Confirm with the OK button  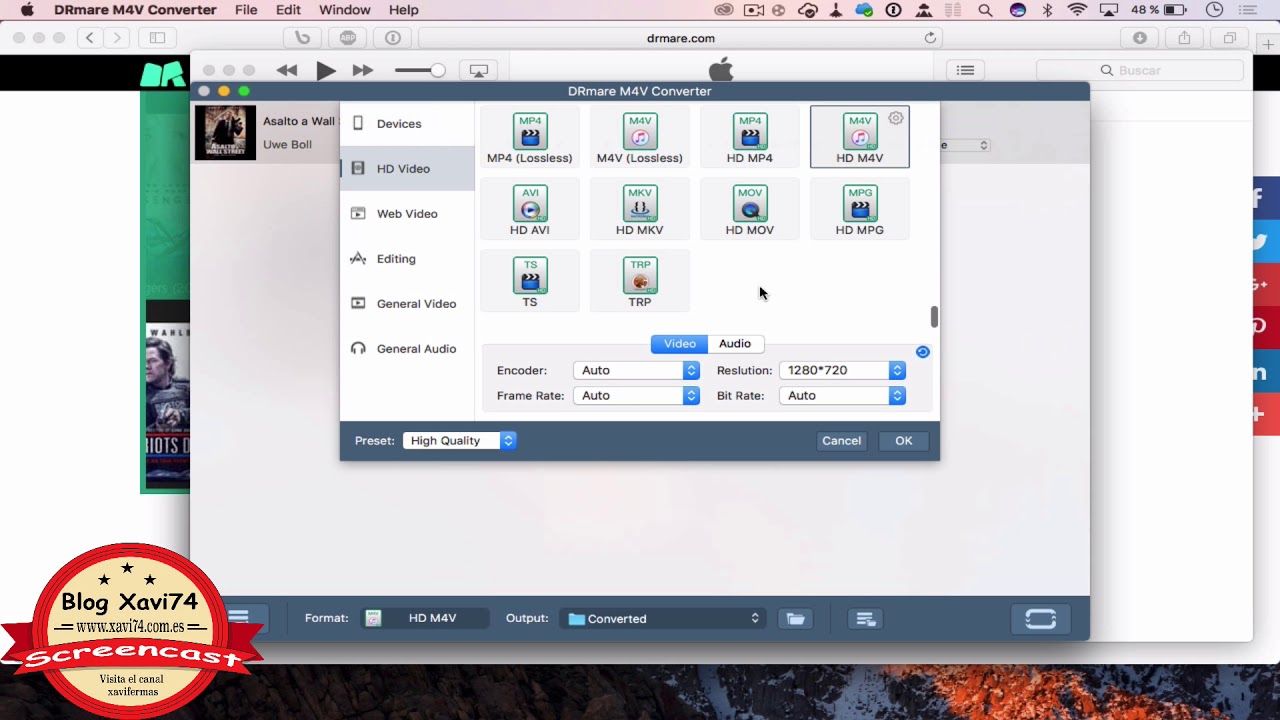point(903,441)
